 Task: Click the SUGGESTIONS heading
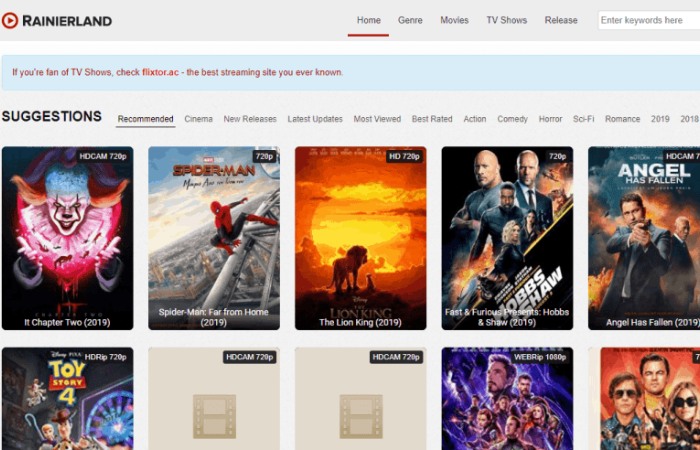(x=52, y=117)
